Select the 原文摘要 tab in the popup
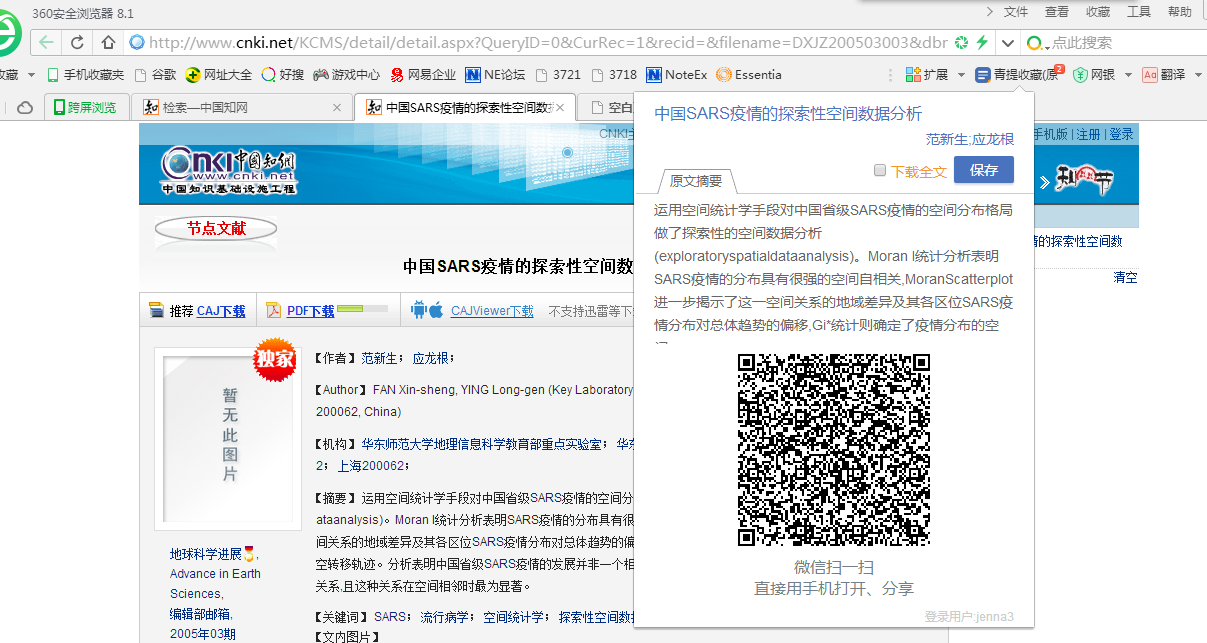Image resolution: width=1207 pixels, height=643 pixels. (696, 181)
